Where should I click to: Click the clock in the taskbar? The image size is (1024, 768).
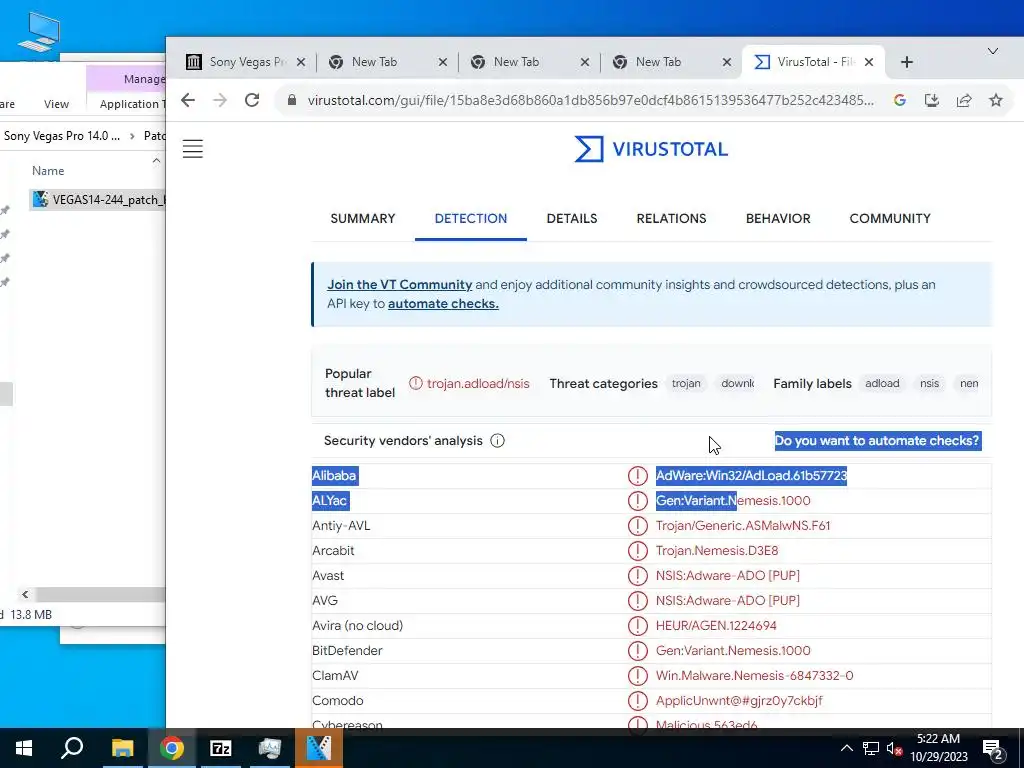click(x=938, y=748)
